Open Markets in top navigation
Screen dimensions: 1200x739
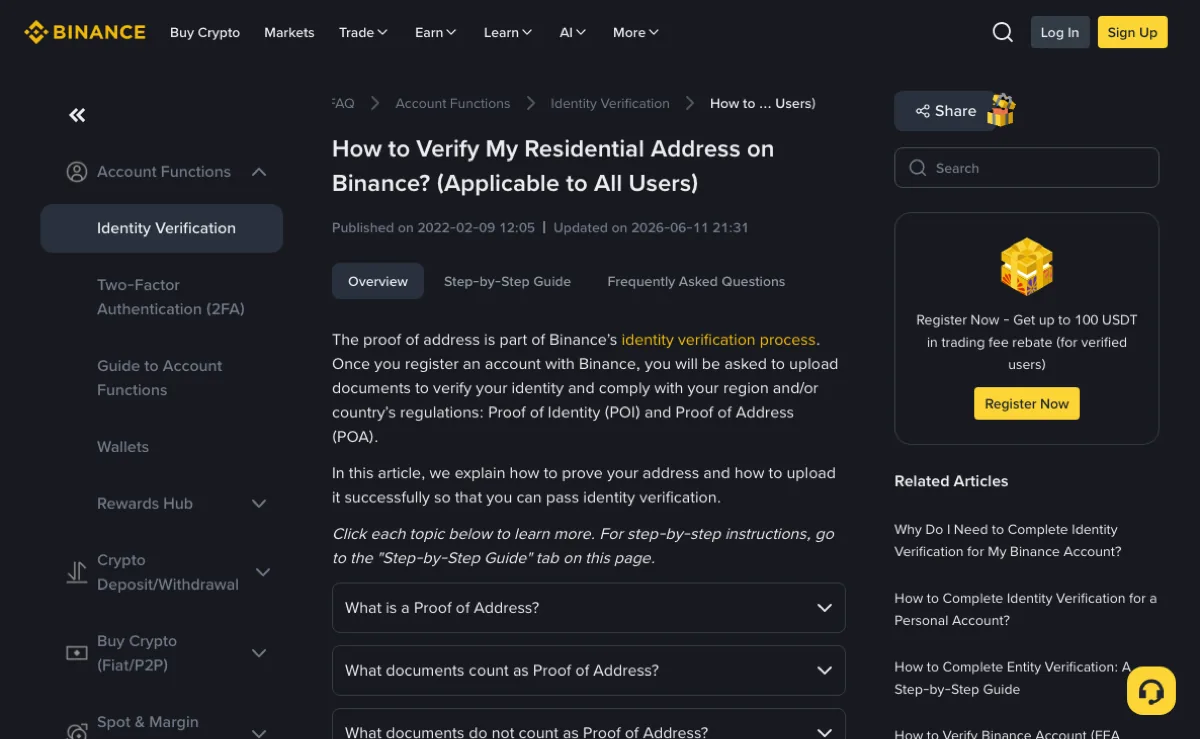289,32
